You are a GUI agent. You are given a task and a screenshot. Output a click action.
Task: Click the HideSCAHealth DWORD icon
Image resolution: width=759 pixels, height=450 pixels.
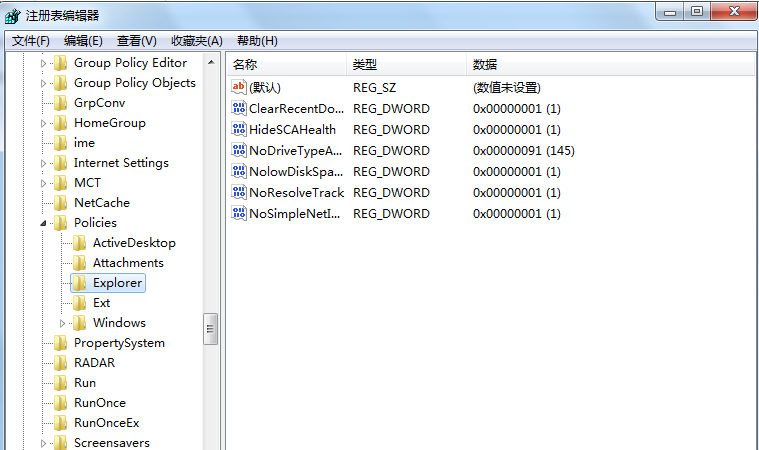click(x=239, y=129)
